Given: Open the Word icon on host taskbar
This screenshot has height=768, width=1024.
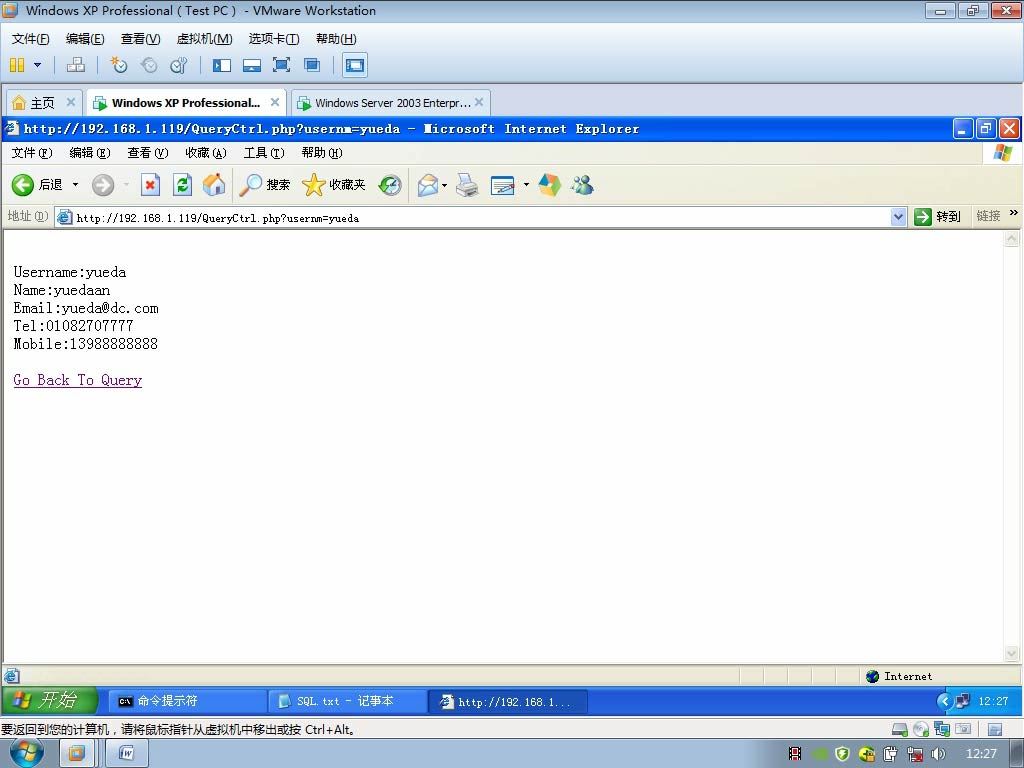Looking at the screenshot, I should pyautogui.click(x=127, y=754).
